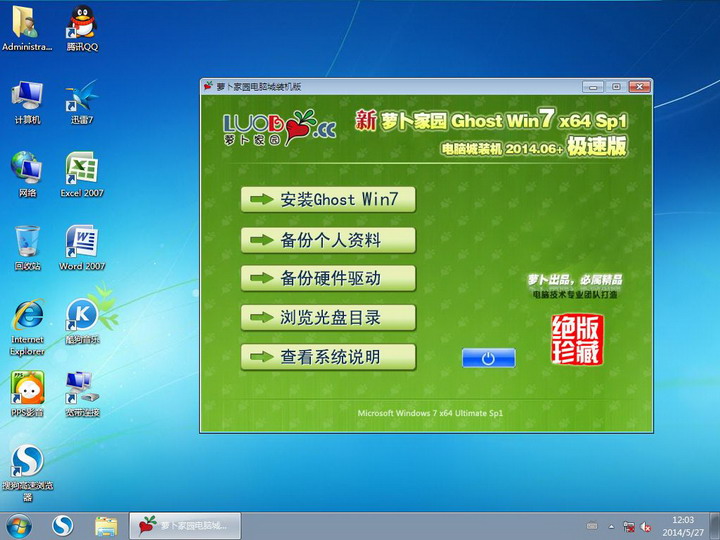Open 查看系统说明 system description
The height and width of the screenshot is (540, 720).
click(328, 356)
